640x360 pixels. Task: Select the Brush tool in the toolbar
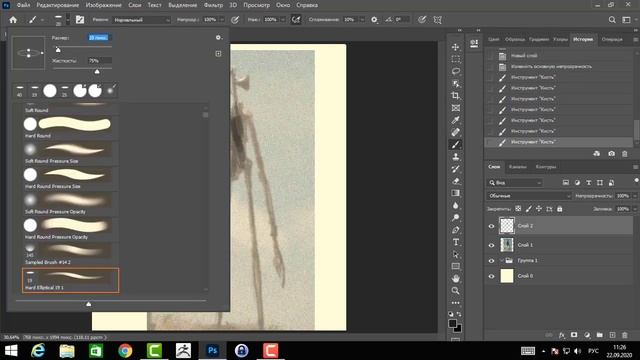(x=456, y=144)
